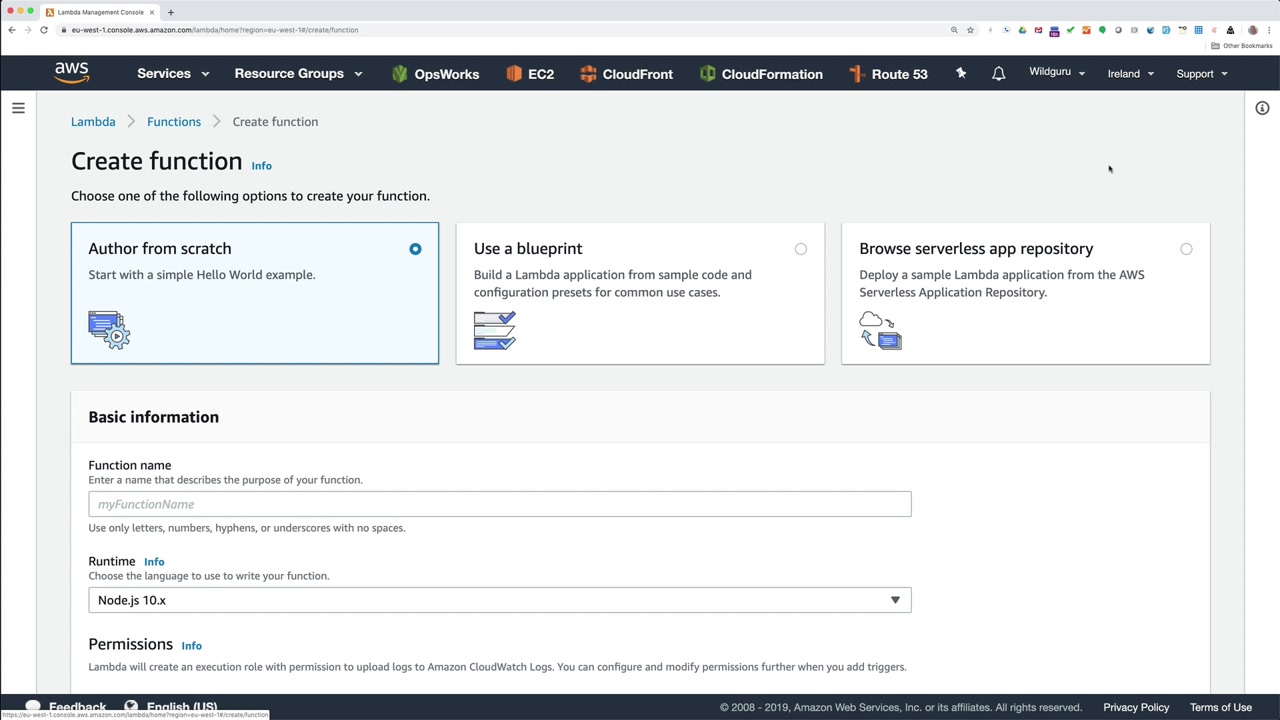Click the browser address bar URL
This screenshot has height=720, width=1280.
[215, 30]
